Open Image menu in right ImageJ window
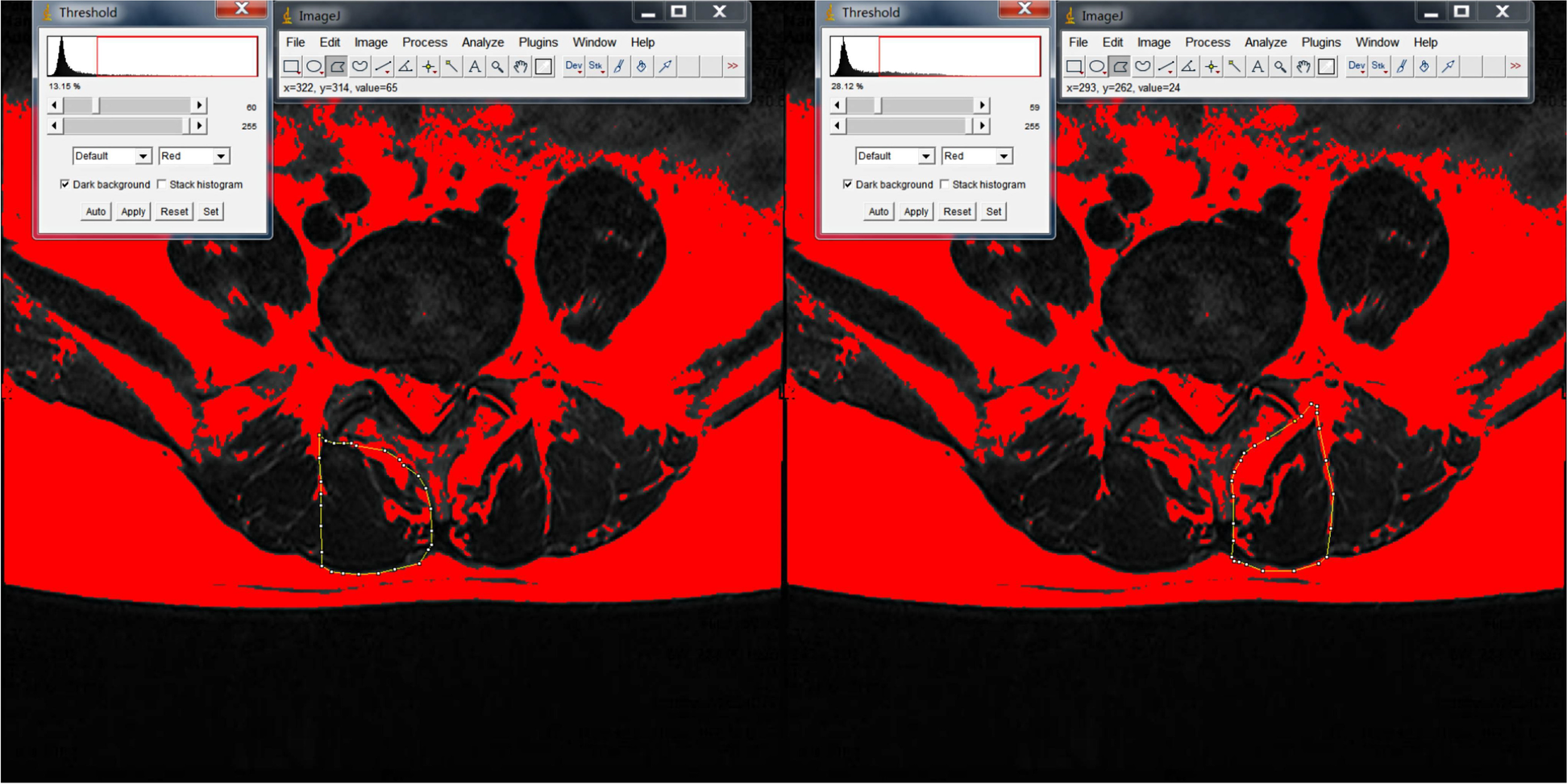The width and height of the screenshot is (1567, 784). (x=1153, y=43)
